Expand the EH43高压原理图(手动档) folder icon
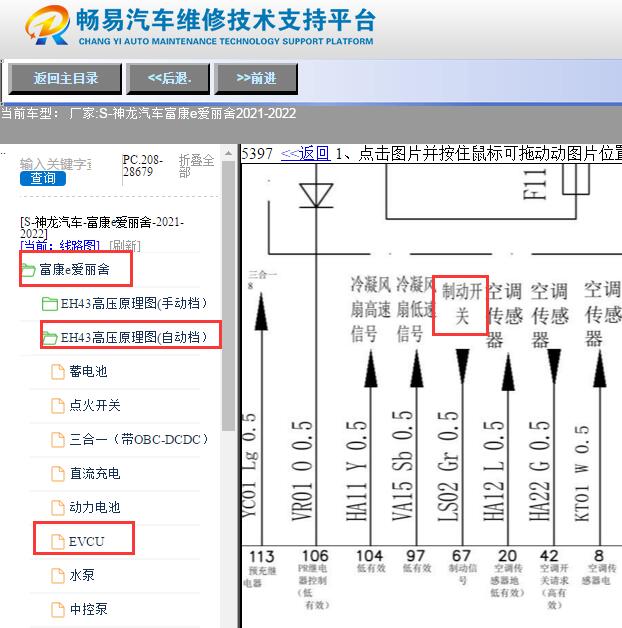 coord(49,304)
